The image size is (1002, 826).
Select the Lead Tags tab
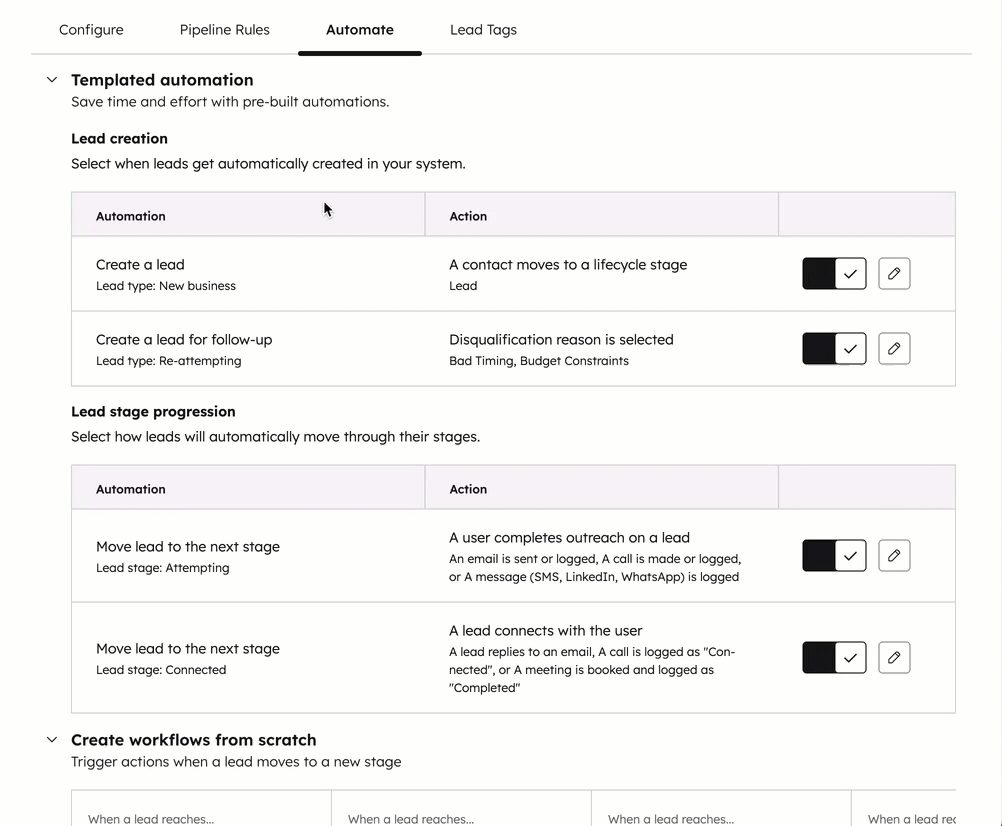pos(483,30)
